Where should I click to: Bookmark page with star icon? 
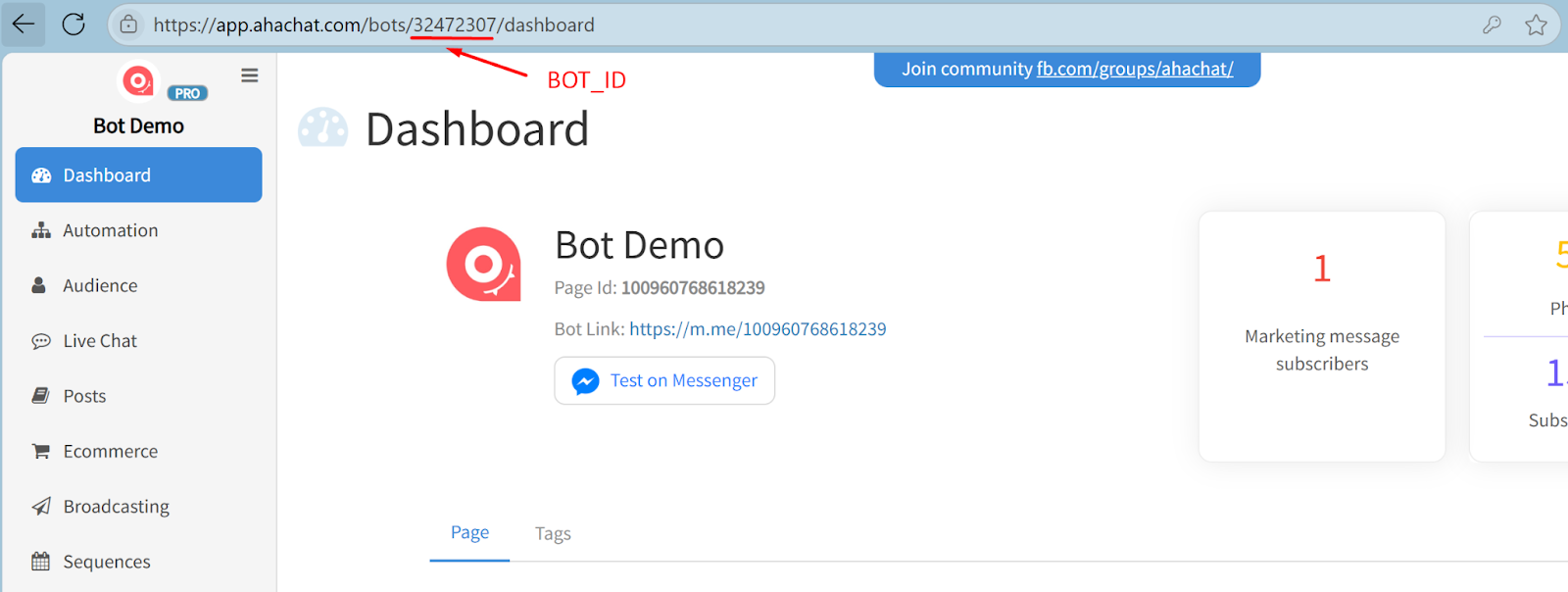[1536, 25]
